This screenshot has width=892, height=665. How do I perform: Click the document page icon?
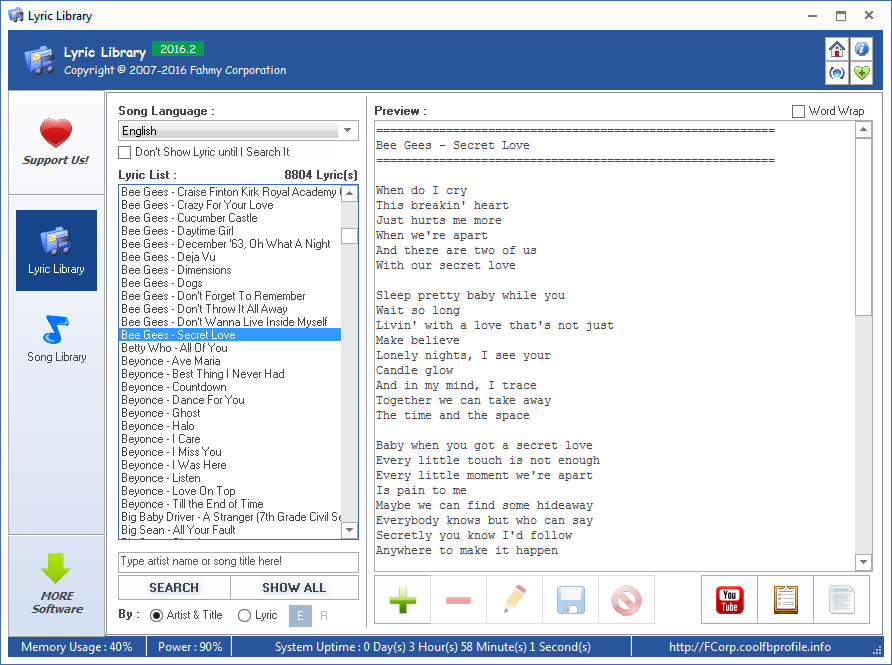coord(841,600)
